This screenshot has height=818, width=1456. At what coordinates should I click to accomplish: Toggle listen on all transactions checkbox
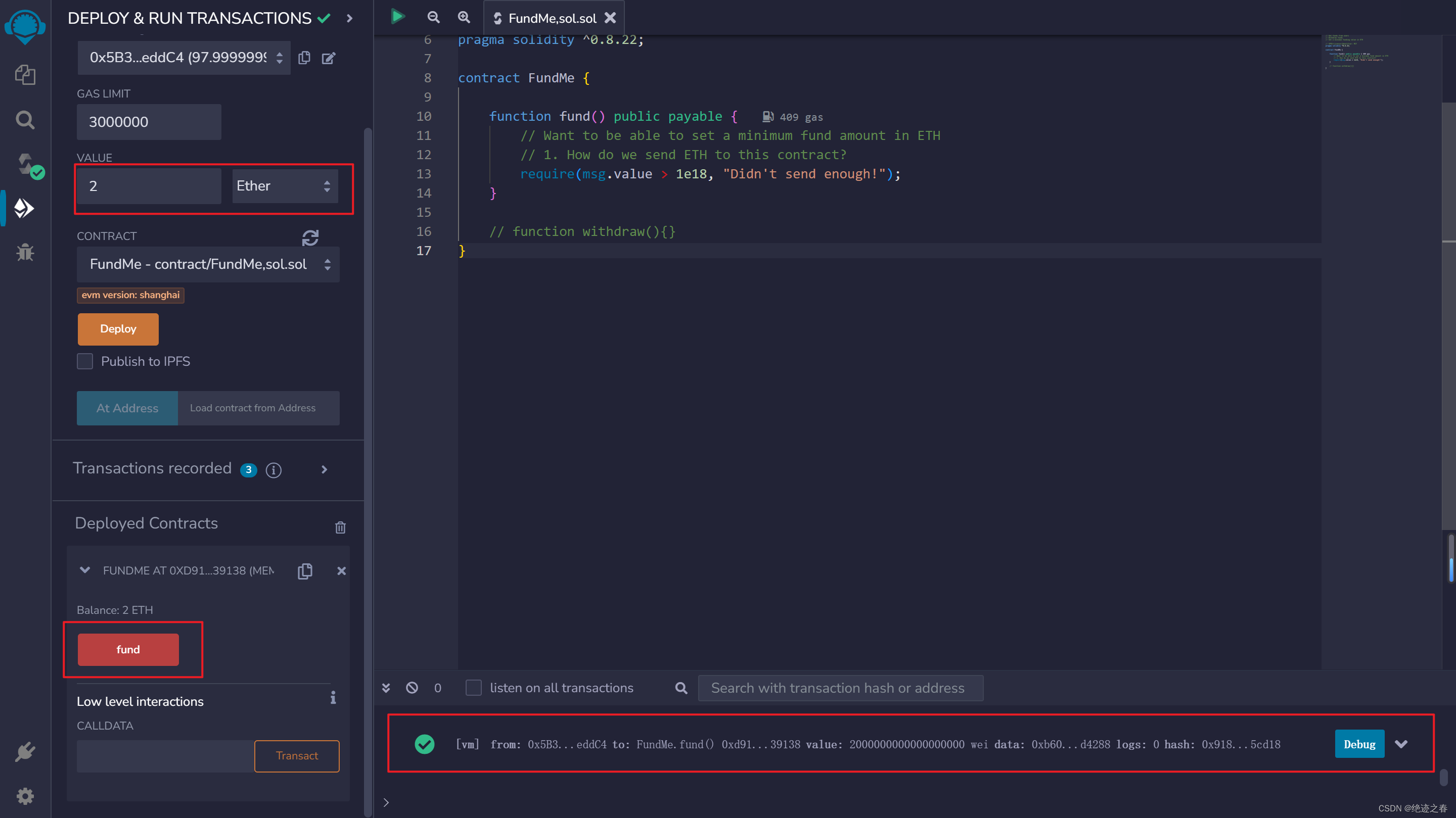point(473,688)
